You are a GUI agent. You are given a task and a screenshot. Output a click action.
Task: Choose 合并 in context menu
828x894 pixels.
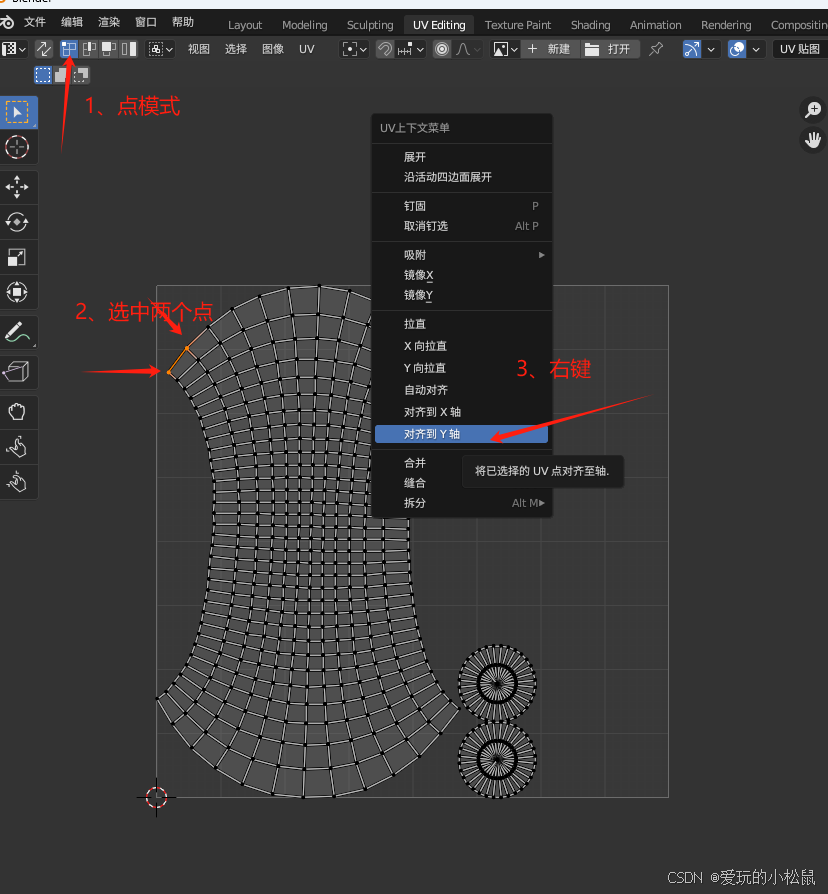coord(461,463)
